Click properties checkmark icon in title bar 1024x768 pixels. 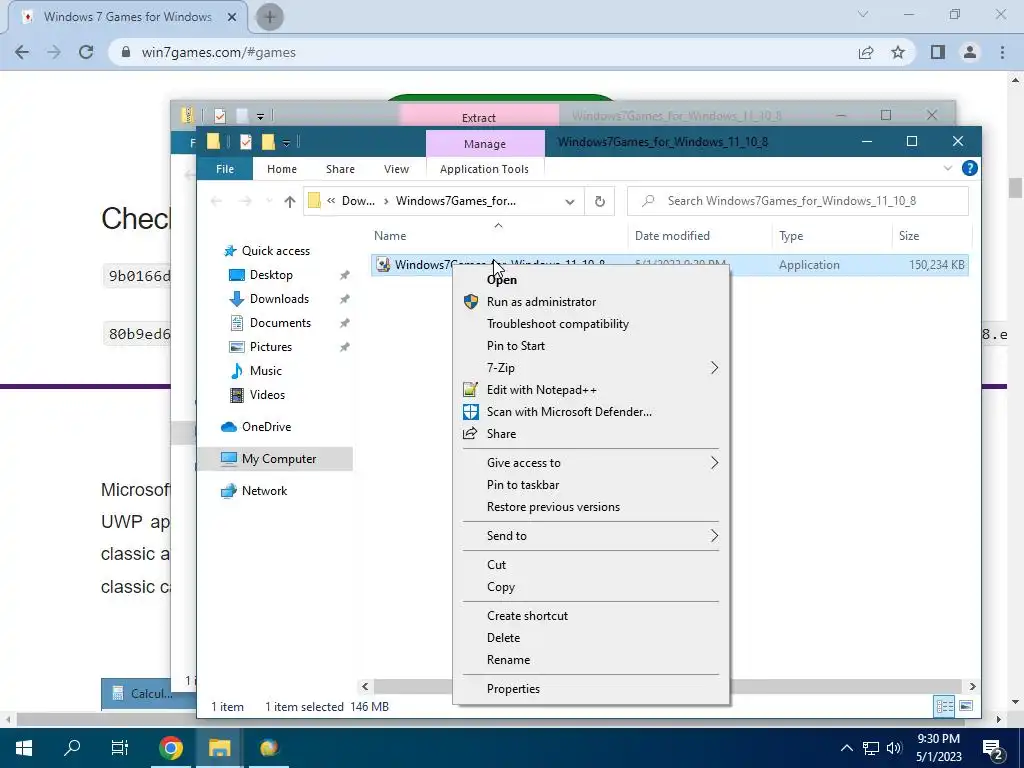pyautogui.click(x=246, y=142)
